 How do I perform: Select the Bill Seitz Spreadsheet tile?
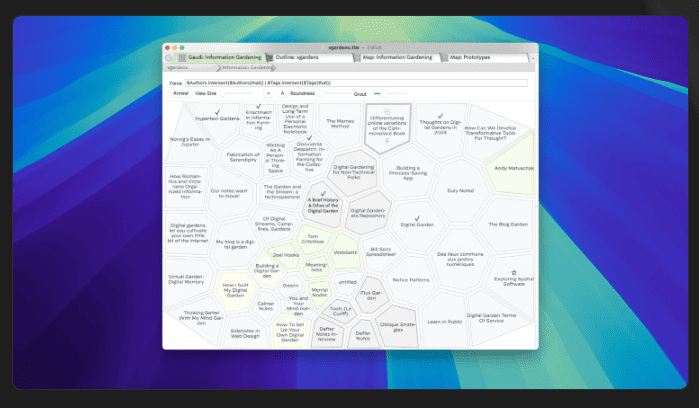[381, 252]
